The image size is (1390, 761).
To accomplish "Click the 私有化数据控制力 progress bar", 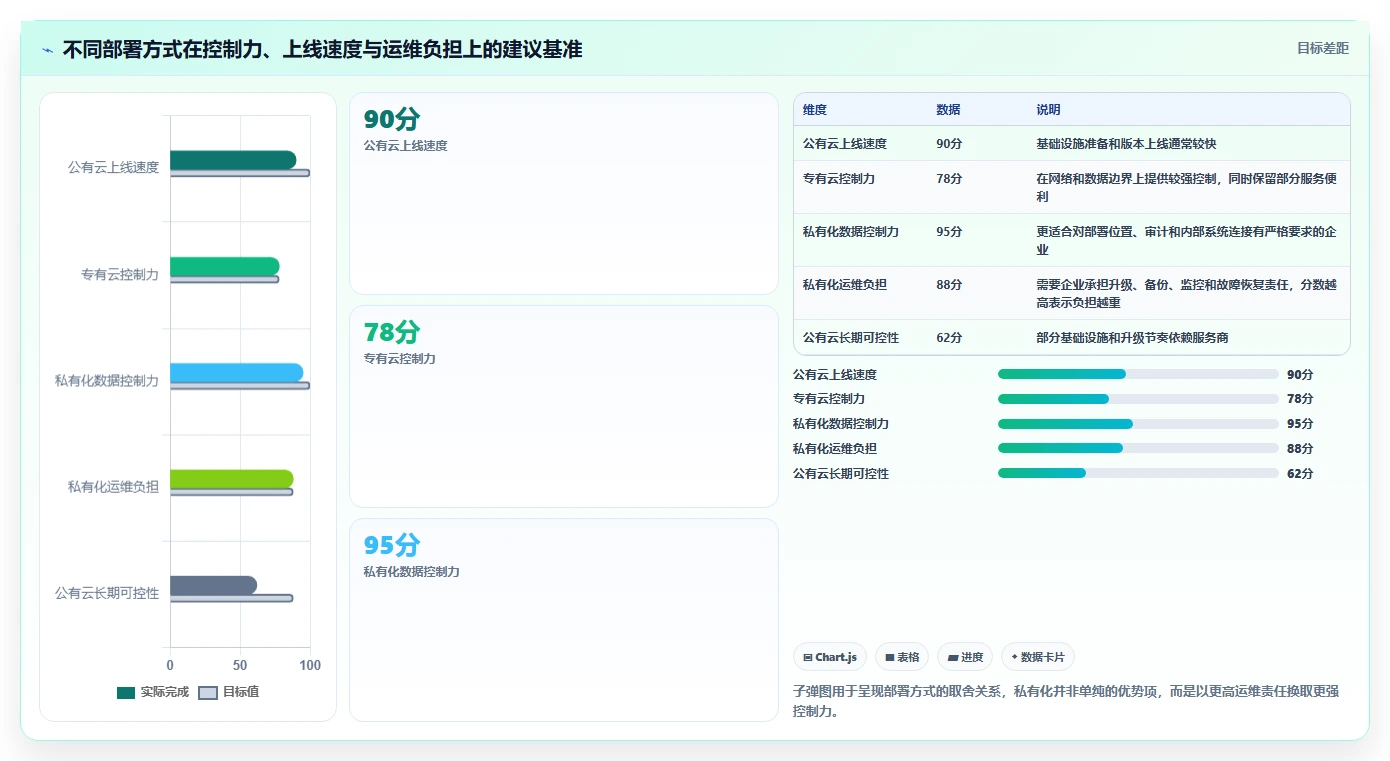I will [x=1138, y=423].
